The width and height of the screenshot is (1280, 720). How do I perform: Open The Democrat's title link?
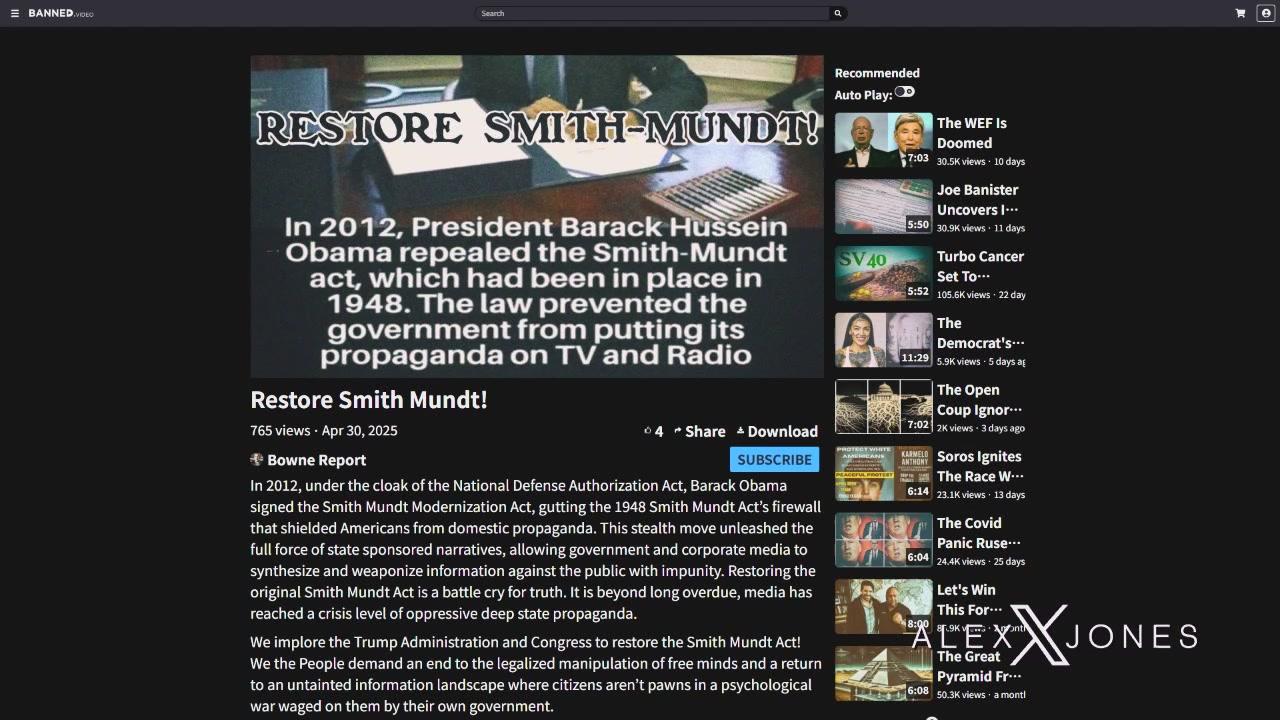pyautogui.click(x=980, y=333)
